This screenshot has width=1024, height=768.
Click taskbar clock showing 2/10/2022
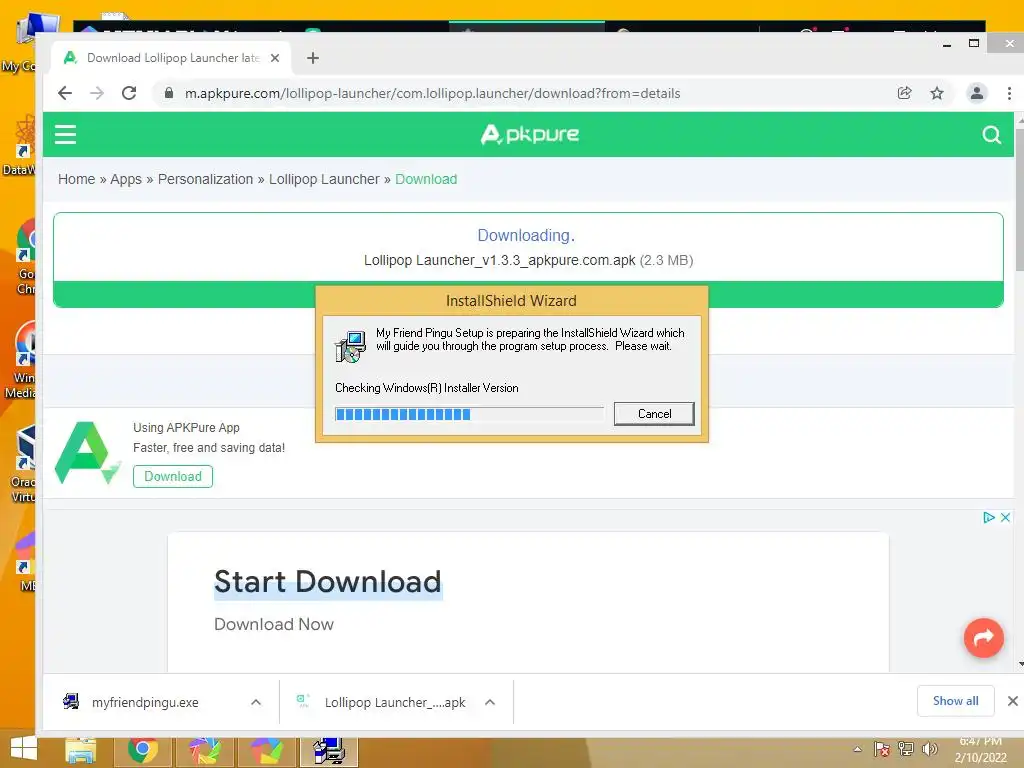coord(980,750)
